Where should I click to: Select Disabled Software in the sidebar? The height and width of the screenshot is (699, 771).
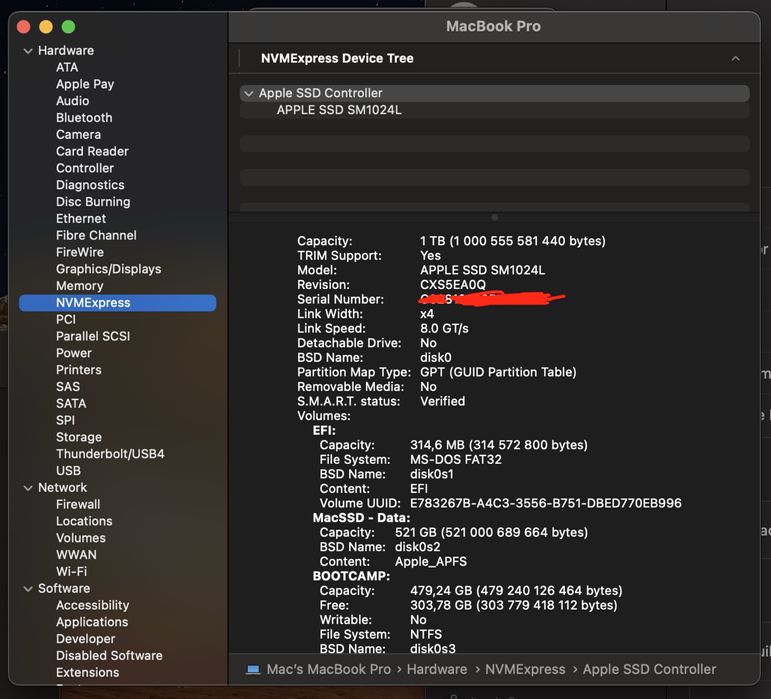point(109,656)
